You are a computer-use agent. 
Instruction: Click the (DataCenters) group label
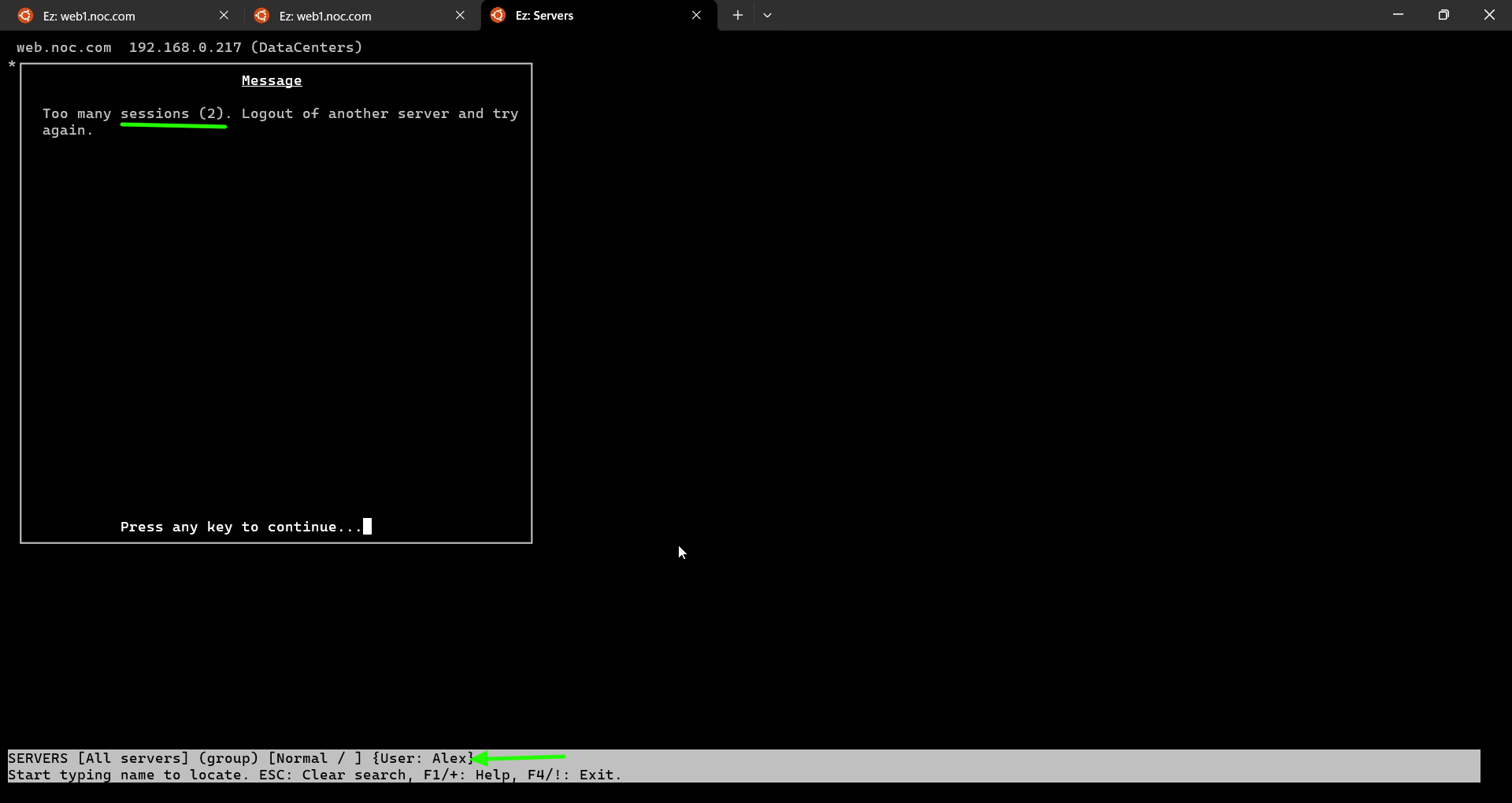pyautogui.click(x=306, y=47)
